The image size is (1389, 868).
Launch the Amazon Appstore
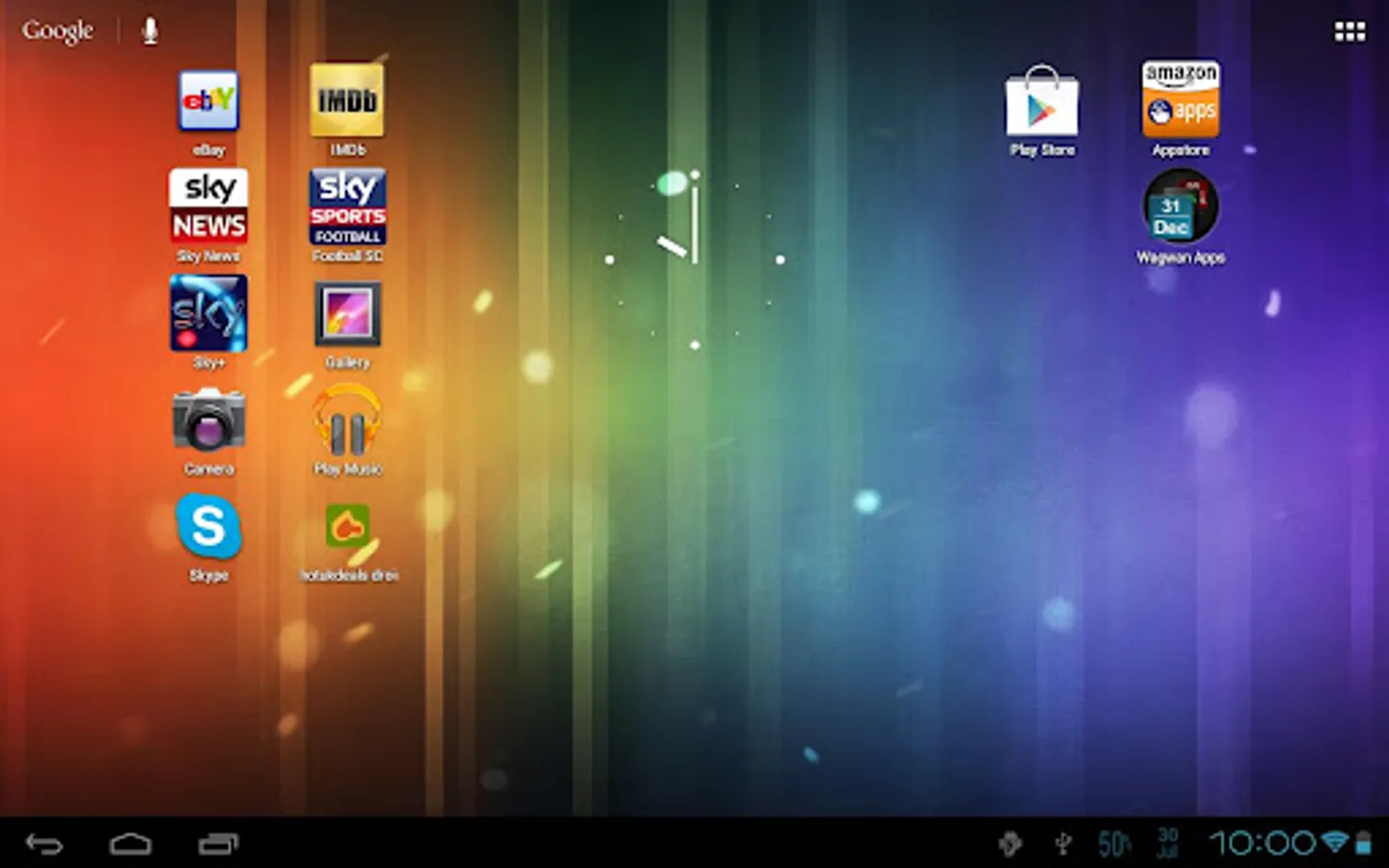click(1181, 100)
